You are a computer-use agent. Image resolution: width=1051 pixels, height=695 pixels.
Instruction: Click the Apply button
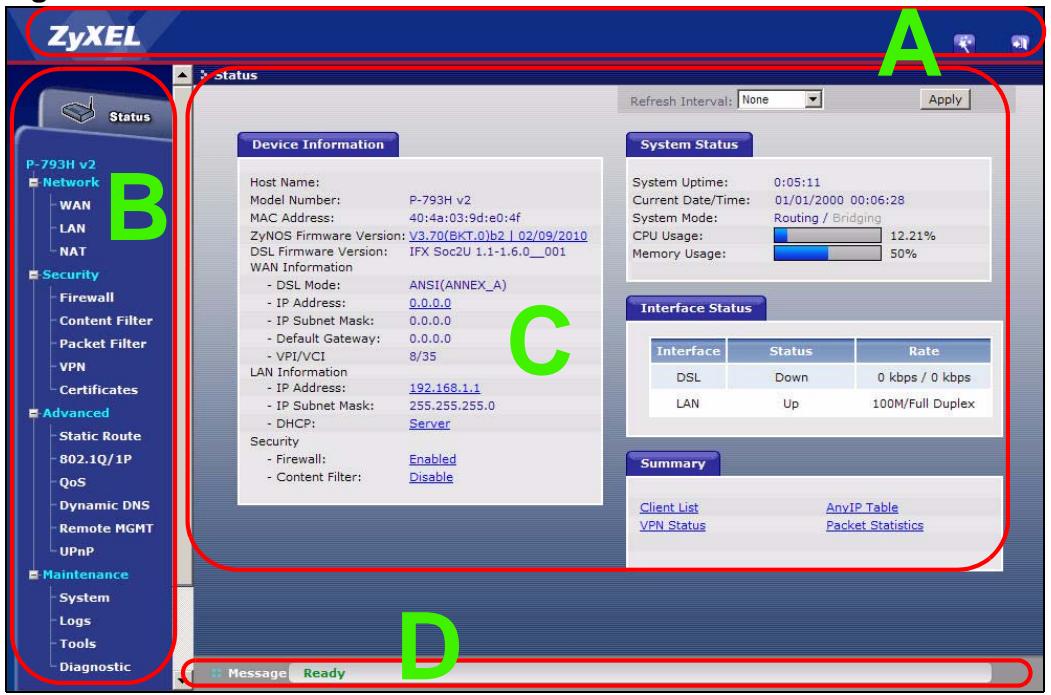point(944,100)
